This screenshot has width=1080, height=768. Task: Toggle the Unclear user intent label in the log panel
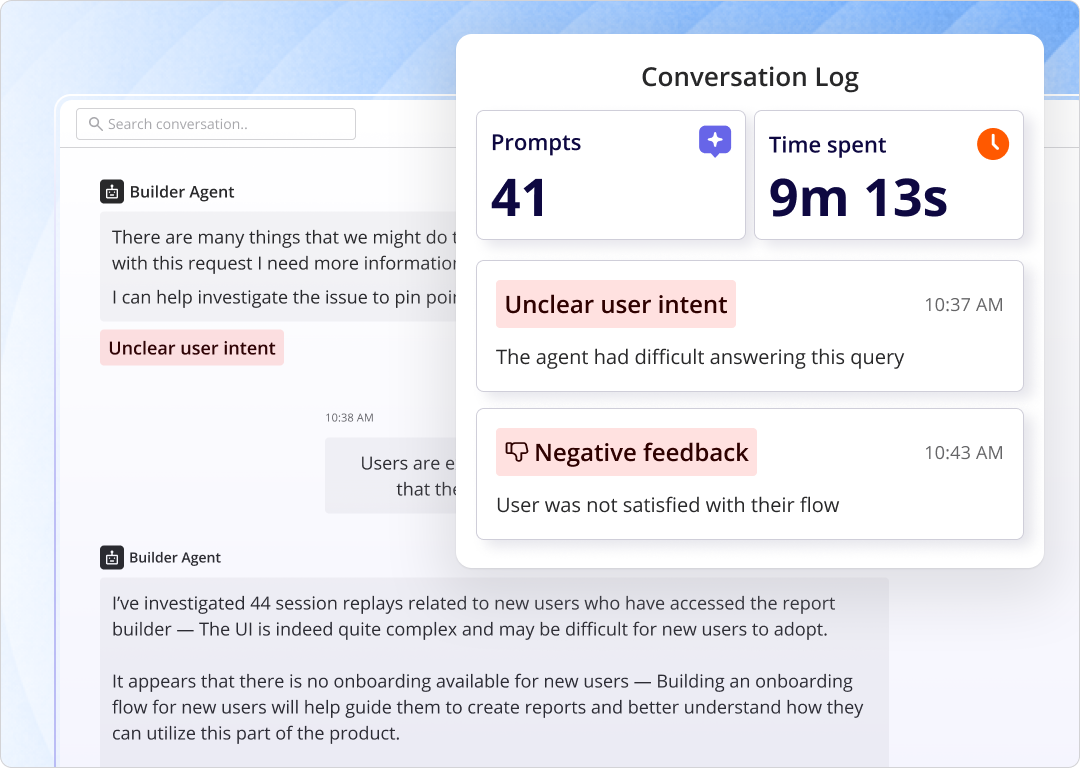(615, 304)
